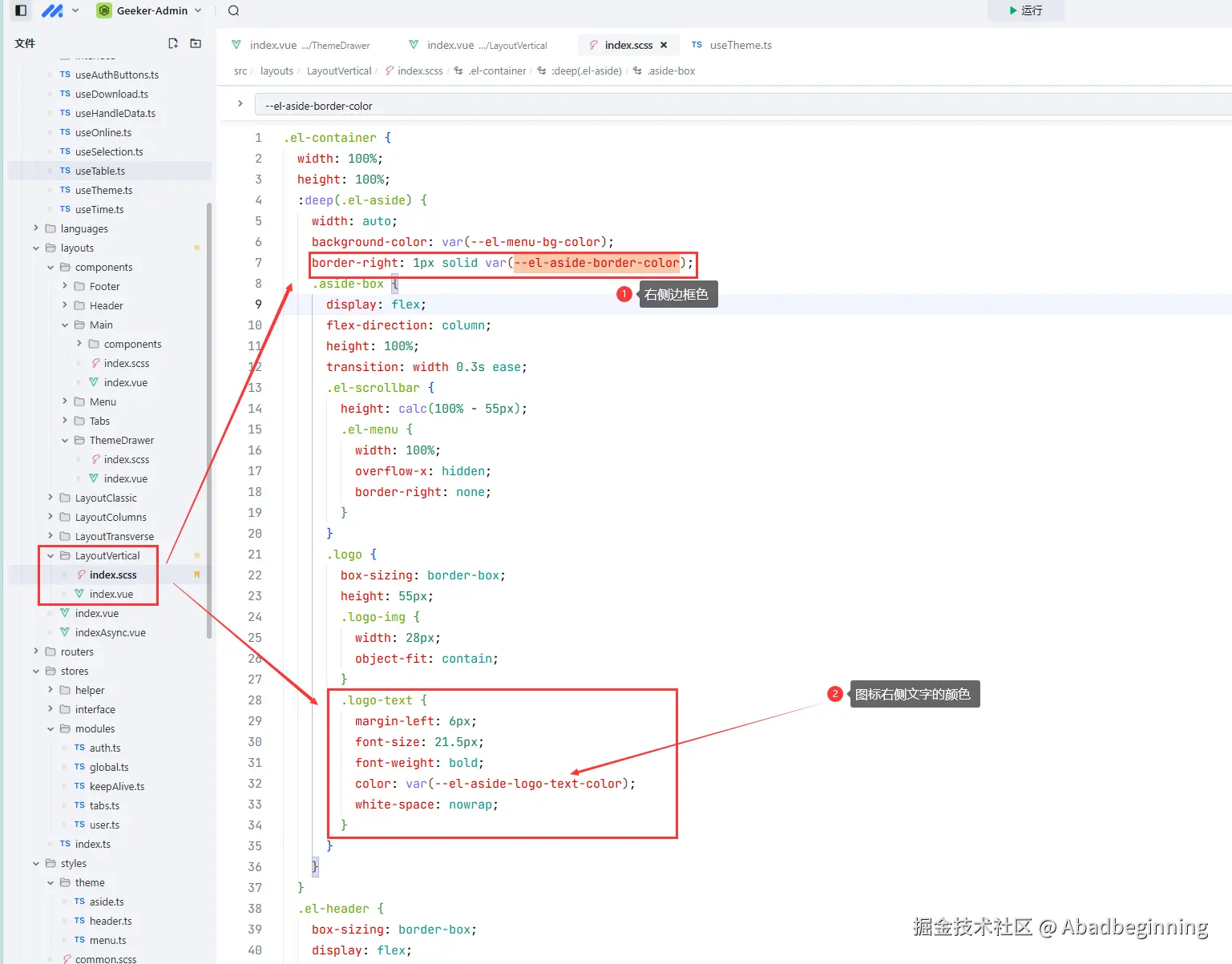Viewport: 1232px width, 964px height.
Task: Click the find input with --el-aside-border-color
Action: (743, 105)
